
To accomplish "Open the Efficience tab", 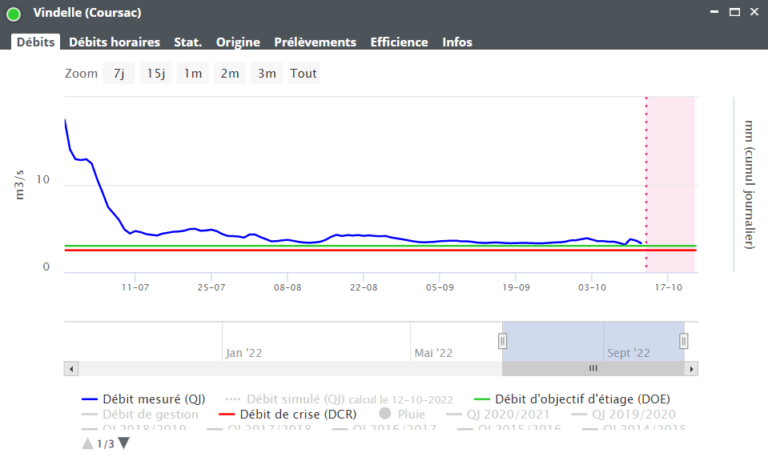I will click(399, 42).
